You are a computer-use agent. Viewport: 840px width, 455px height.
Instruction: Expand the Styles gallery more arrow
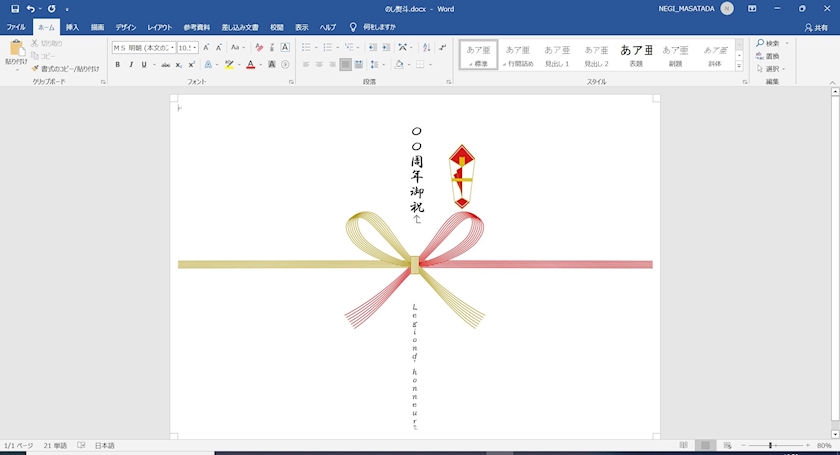[x=739, y=67]
